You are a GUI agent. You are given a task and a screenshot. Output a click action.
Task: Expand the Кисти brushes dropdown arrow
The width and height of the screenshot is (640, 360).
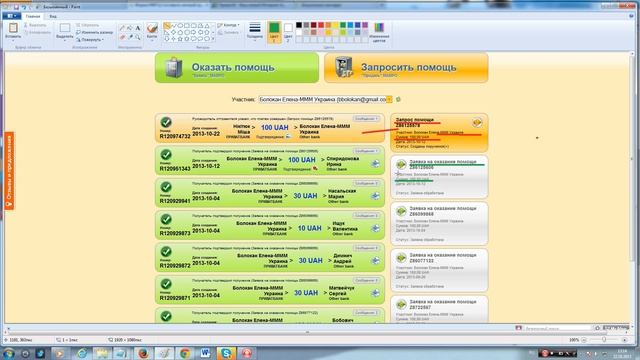152,40
